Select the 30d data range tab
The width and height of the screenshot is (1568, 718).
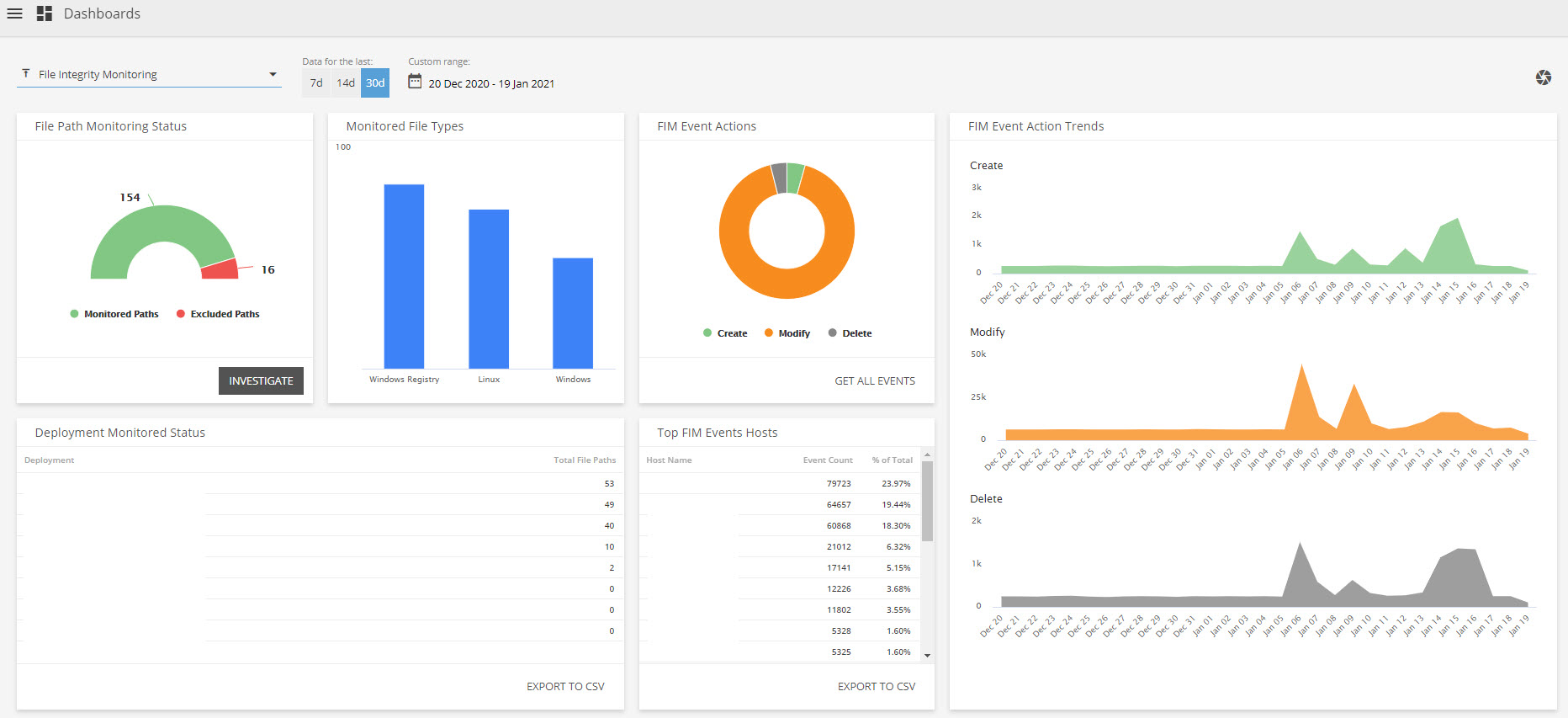(x=375, y=83)
